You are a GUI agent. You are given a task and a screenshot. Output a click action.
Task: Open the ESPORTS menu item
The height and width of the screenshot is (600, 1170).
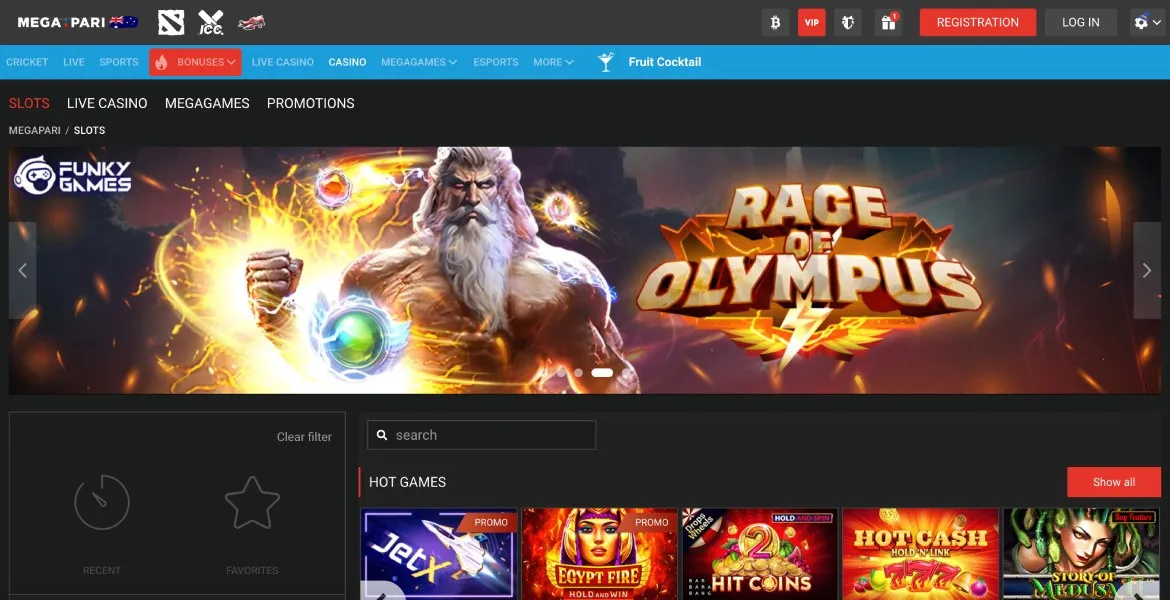[495, 61]
